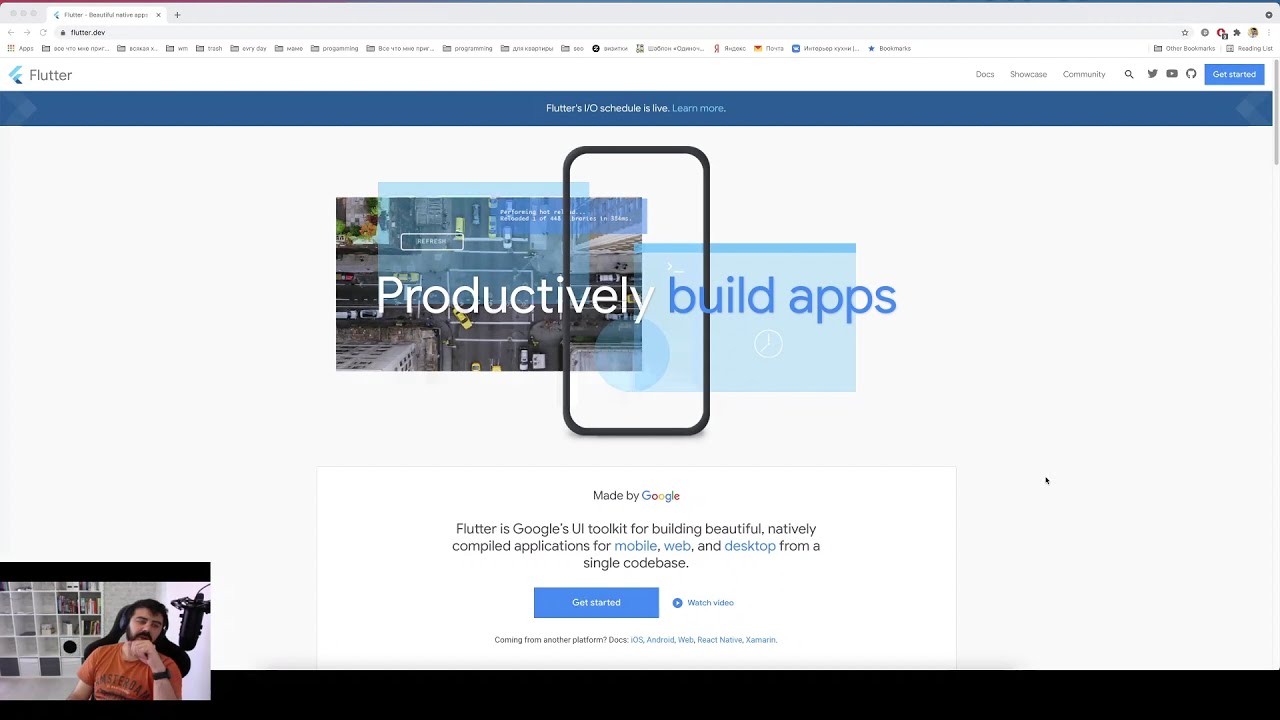Open the Extensions puzzle icon
This screenshot has width=1280, height=720.
coord(1237,32)
